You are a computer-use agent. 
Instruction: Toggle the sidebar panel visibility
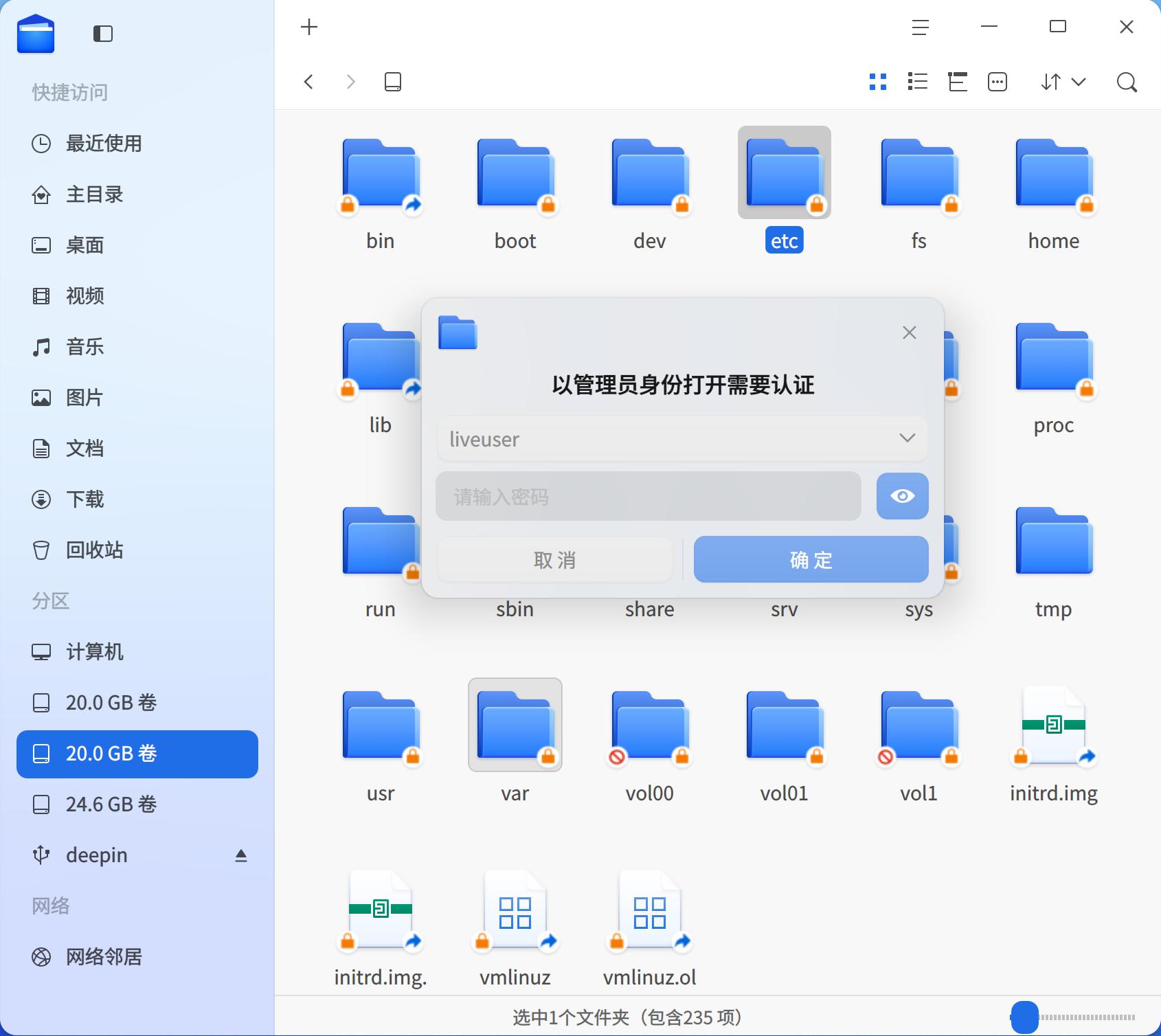103,34
